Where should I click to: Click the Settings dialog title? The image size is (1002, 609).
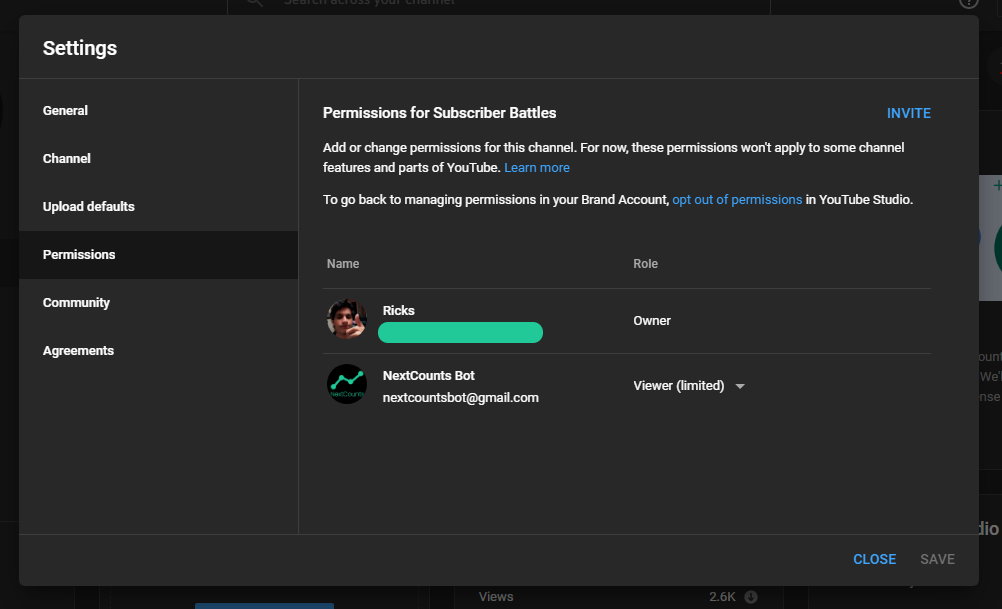pyautogui.click(x=80, y=48)
